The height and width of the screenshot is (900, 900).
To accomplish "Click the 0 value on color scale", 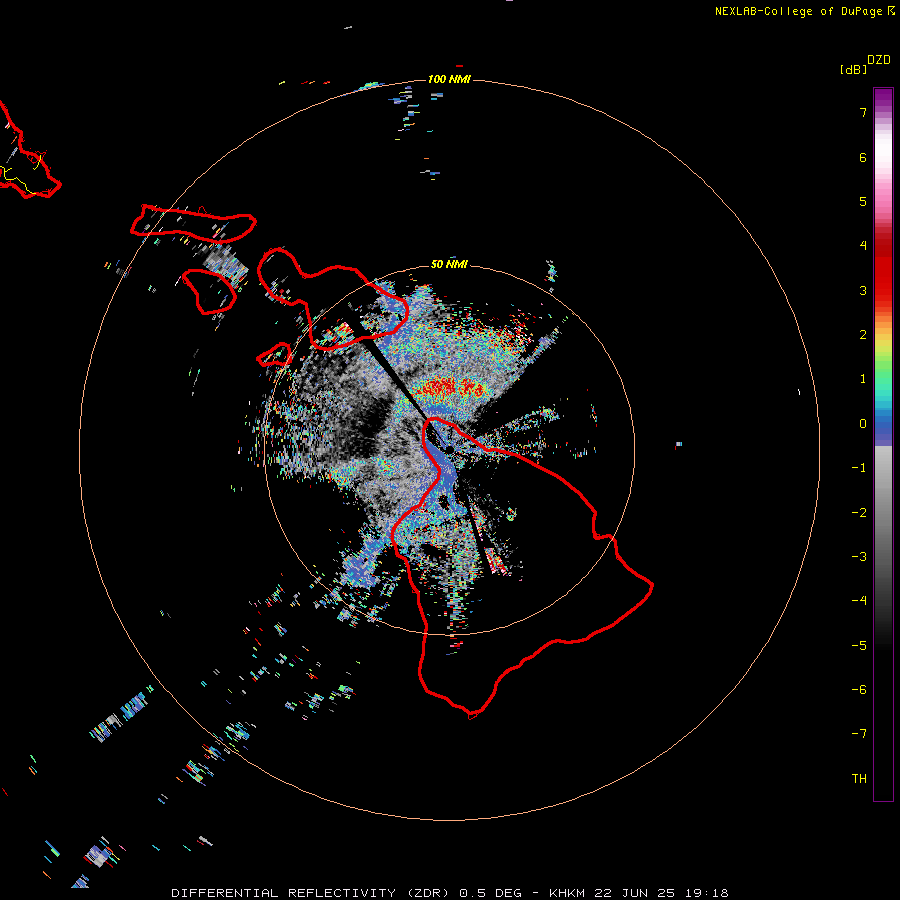I will 863,424.
